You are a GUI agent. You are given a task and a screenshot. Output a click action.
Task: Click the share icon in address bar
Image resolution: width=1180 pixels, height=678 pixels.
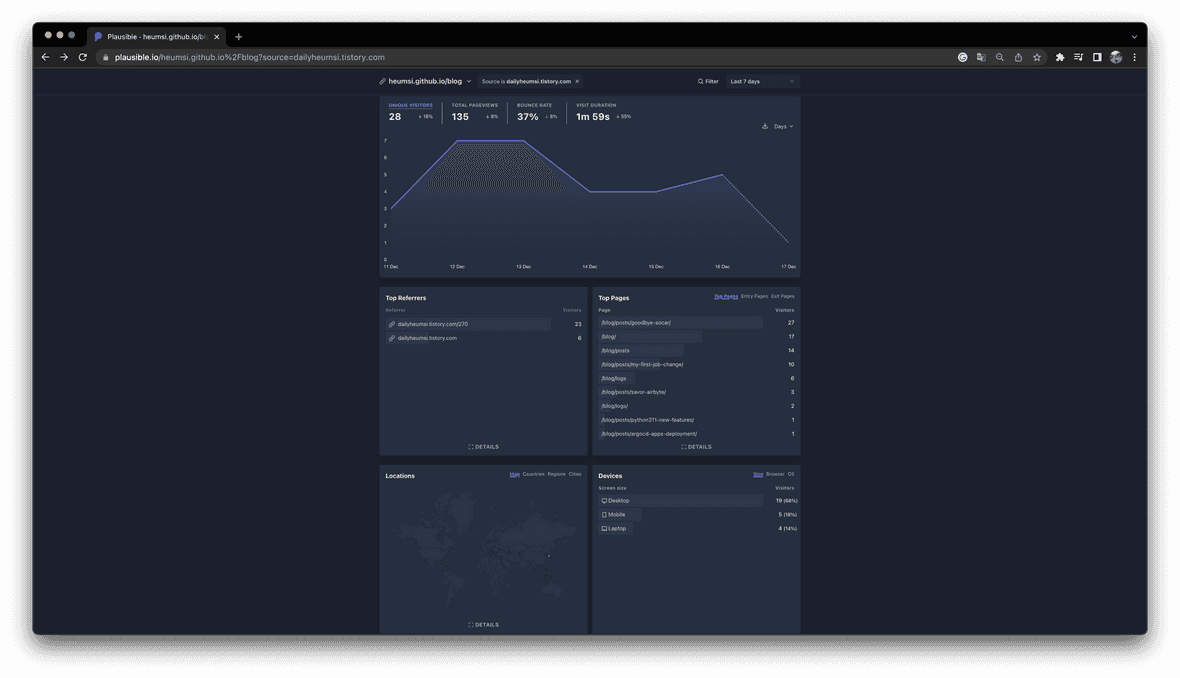coord(1018,57)
